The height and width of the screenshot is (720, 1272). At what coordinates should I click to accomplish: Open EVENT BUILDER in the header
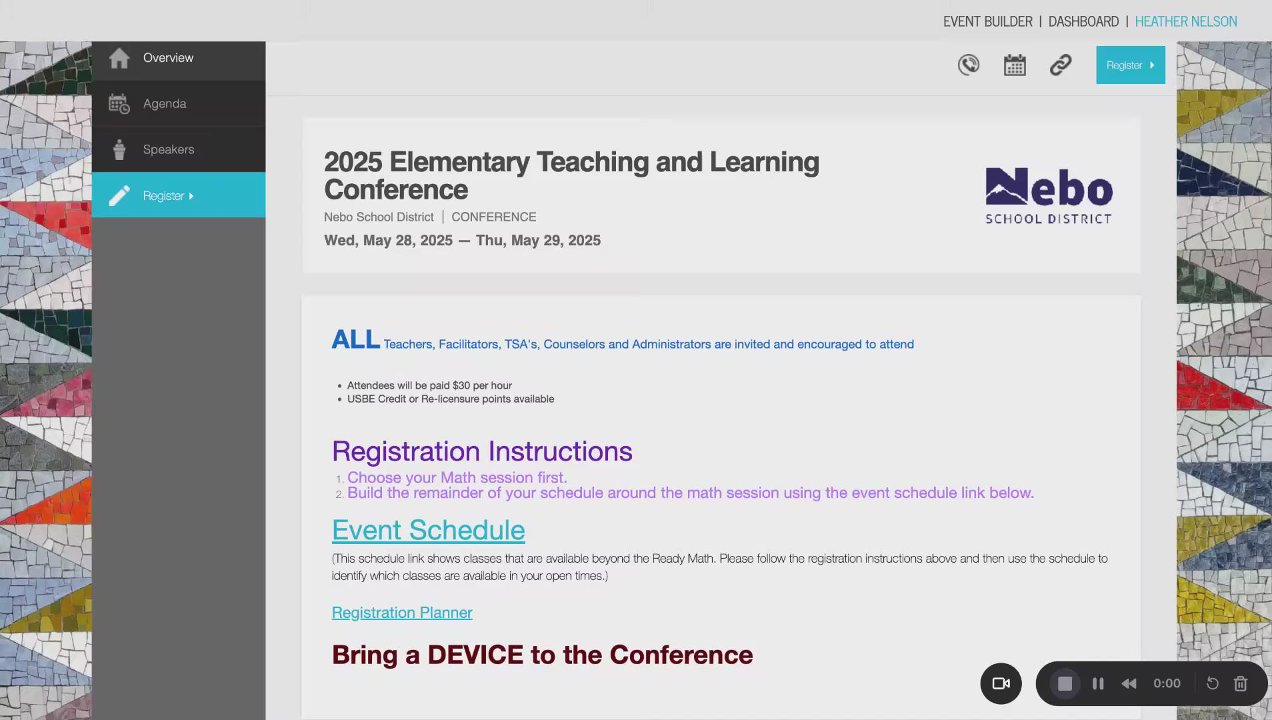(x=988, y=21)
